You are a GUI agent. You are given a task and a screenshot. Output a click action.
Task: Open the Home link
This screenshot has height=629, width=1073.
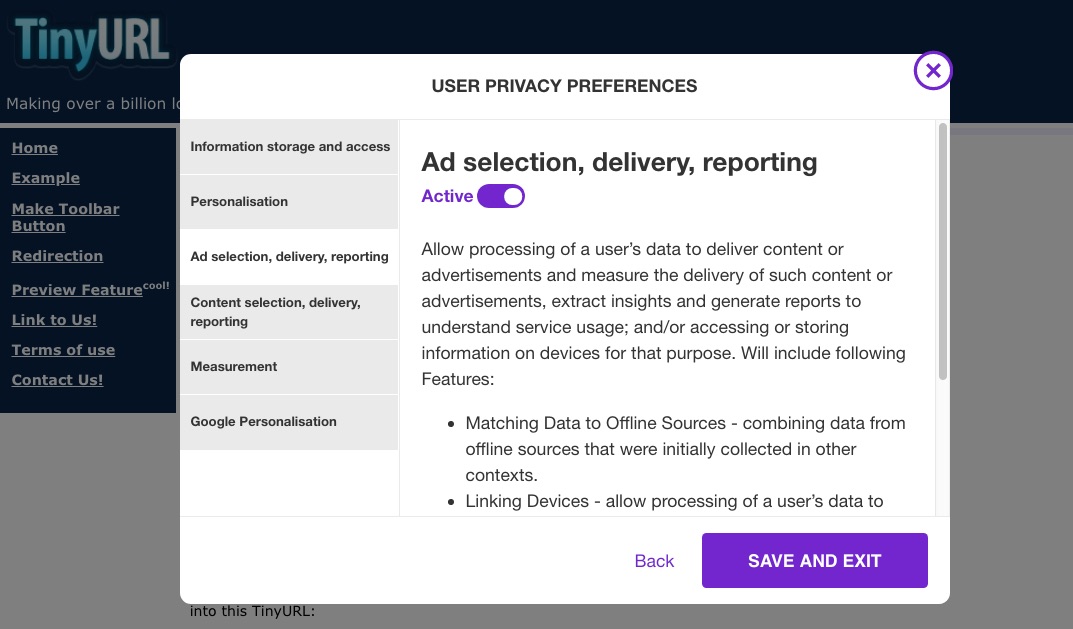[x=35, y=148]
